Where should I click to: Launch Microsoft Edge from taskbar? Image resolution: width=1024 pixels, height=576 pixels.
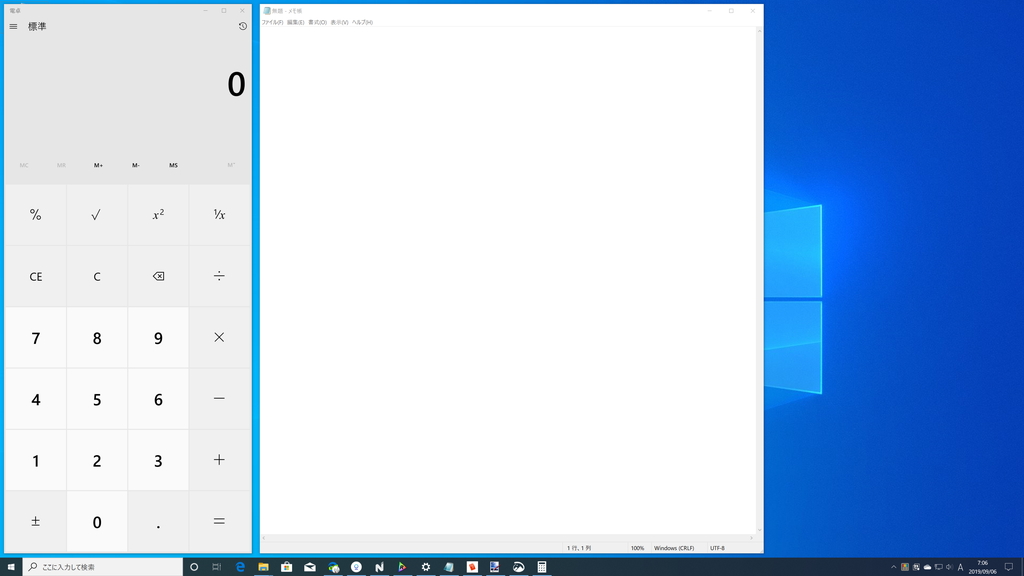[x=240, y=567]
